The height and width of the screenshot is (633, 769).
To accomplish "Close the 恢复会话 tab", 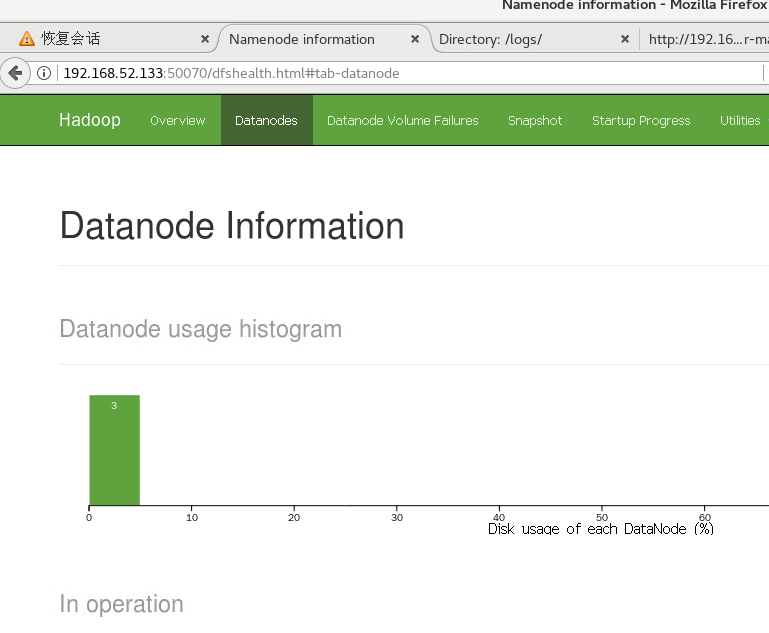I will [x=205, y=39].
